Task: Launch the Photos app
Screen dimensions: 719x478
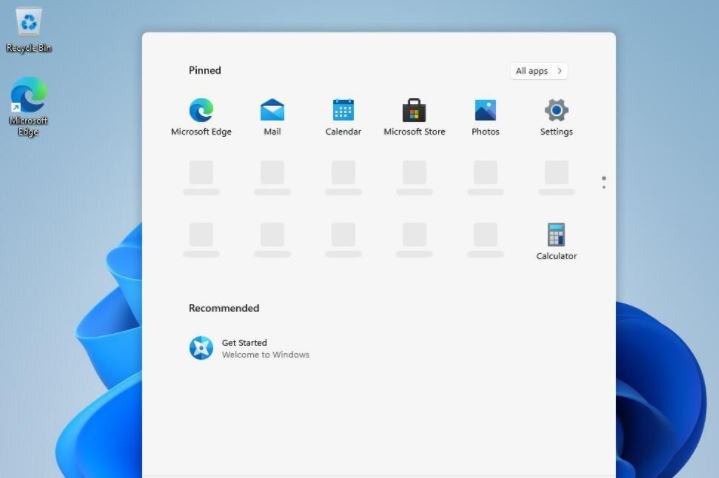Action: tap(485, 117)
